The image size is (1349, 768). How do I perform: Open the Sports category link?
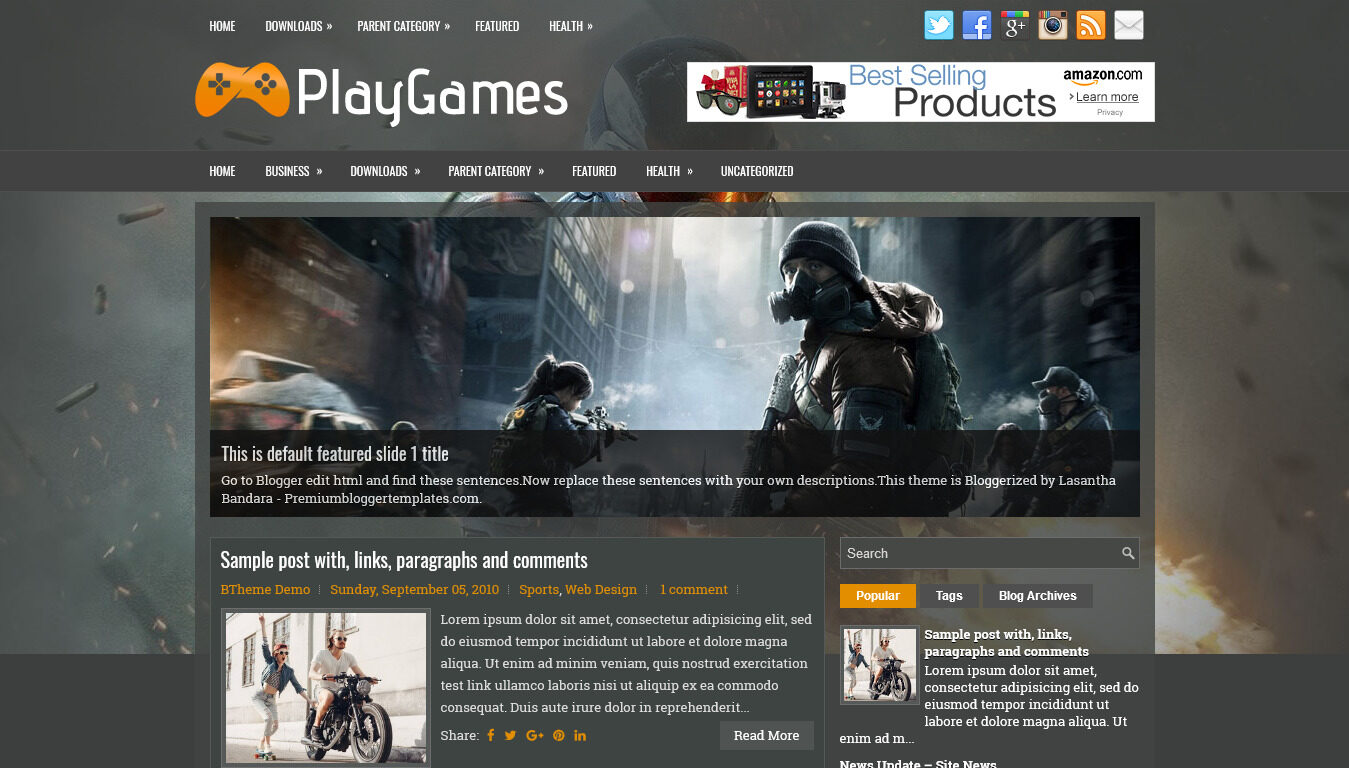coord(539,589)
